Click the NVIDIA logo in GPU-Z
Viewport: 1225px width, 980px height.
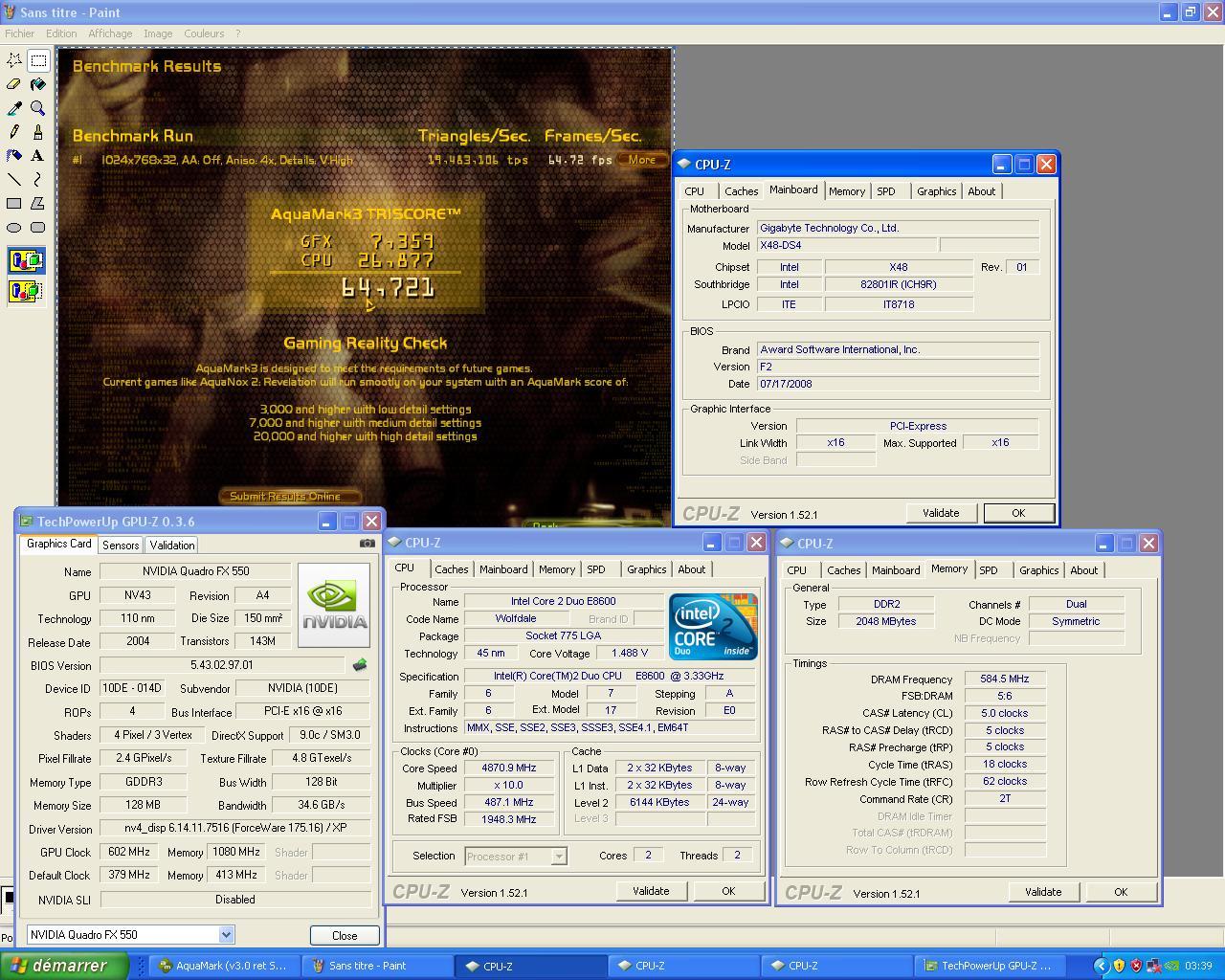pyautogui.click(x=334, y=605)
